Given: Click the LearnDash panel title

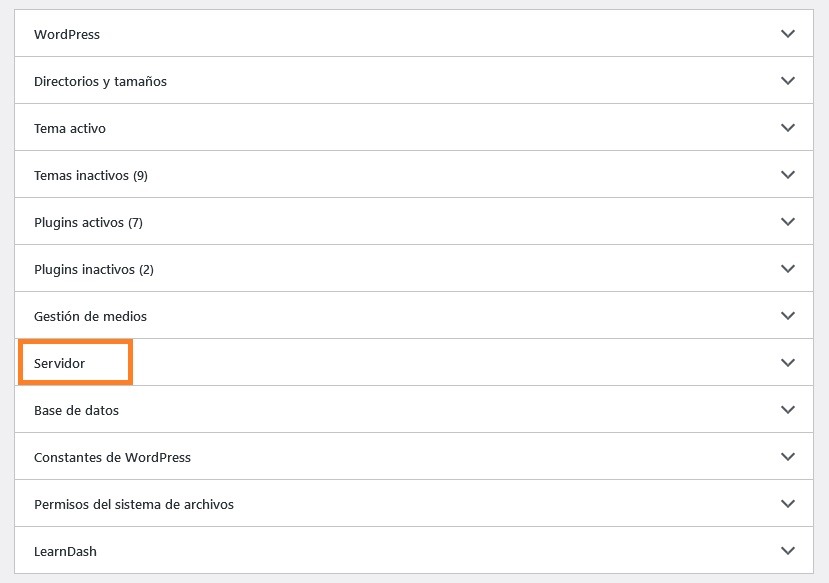Looking at the screenshot, I should [x=65, y=551].
